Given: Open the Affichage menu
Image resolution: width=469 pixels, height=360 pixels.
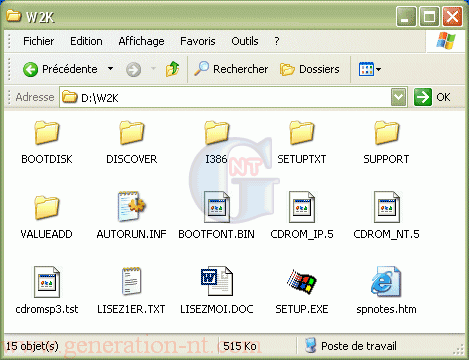Looking at the screenshot, I should pyautogui.click(x=141, y=41).
